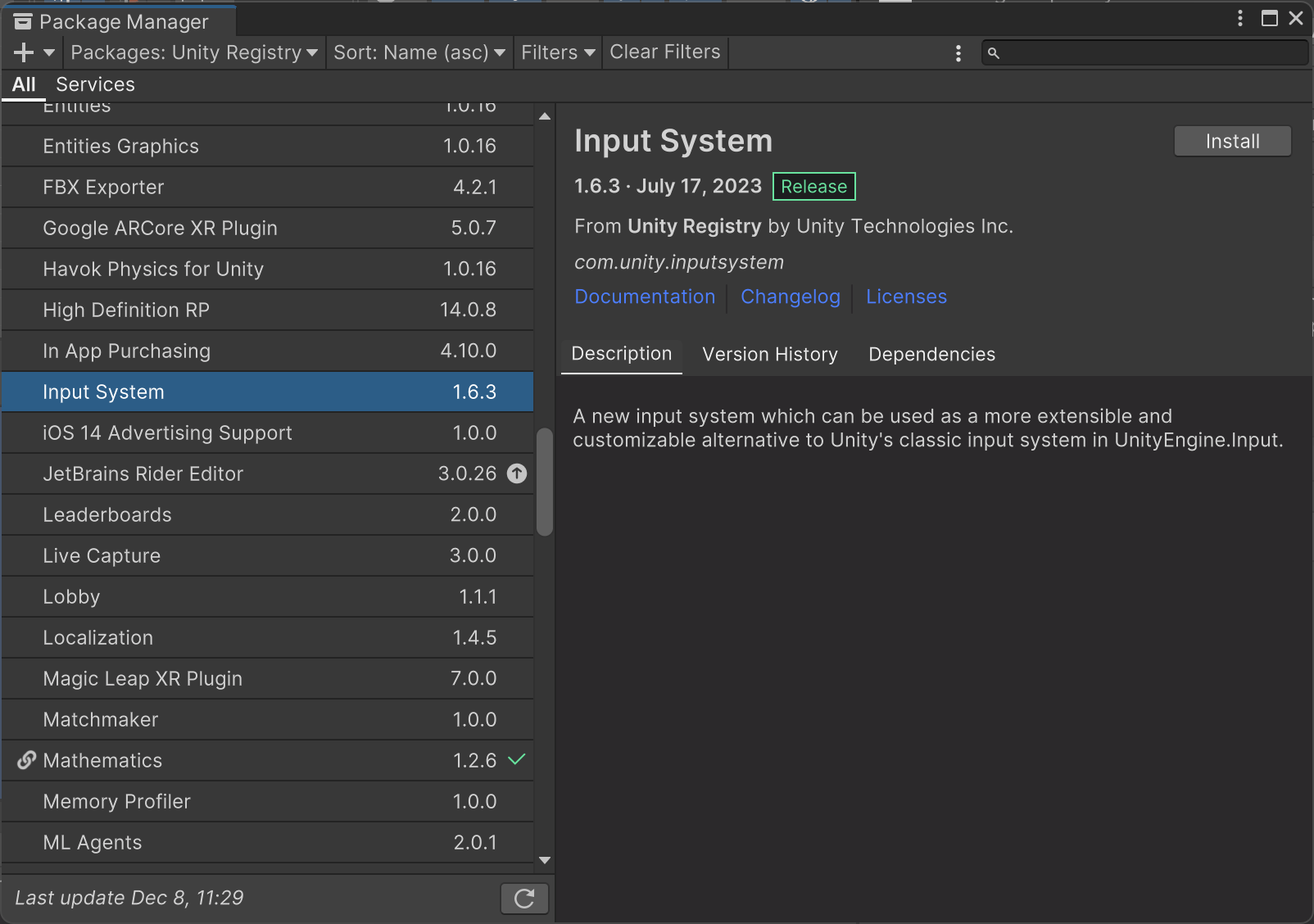The image size is (1314, 924).
Task: Select the Mathematics package
Action: (267, 760)
